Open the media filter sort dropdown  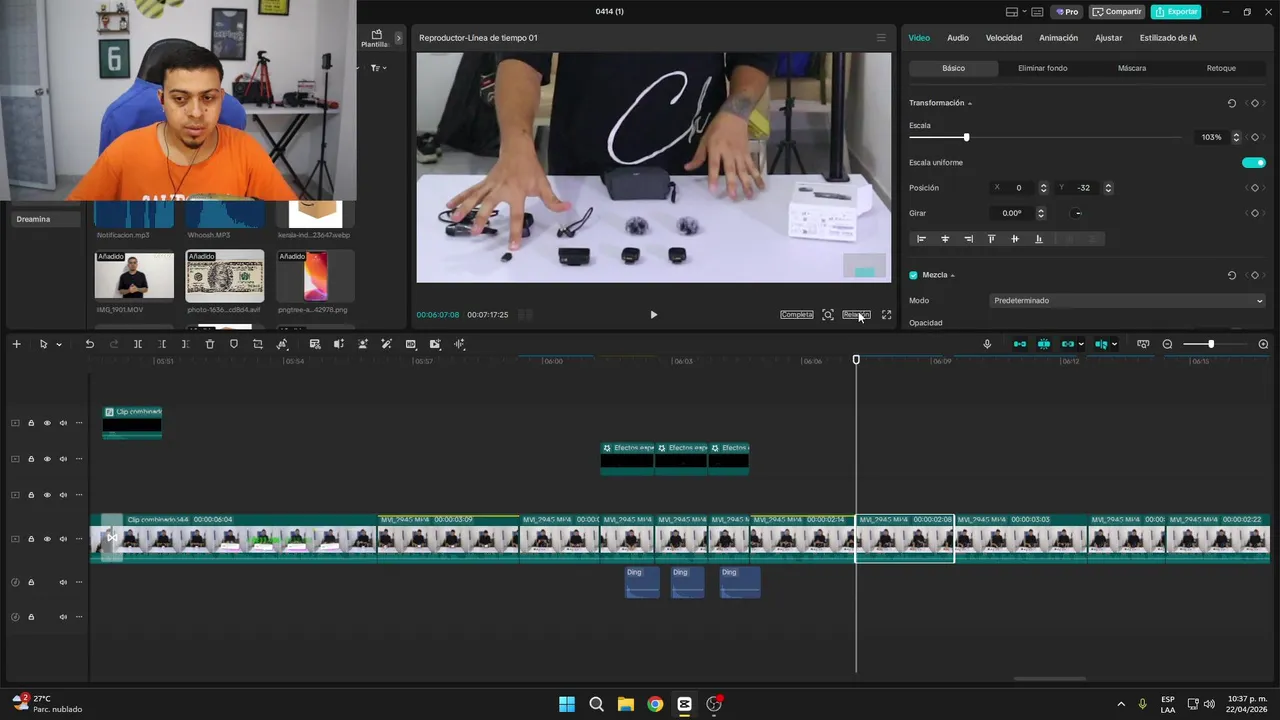(378, 68)
